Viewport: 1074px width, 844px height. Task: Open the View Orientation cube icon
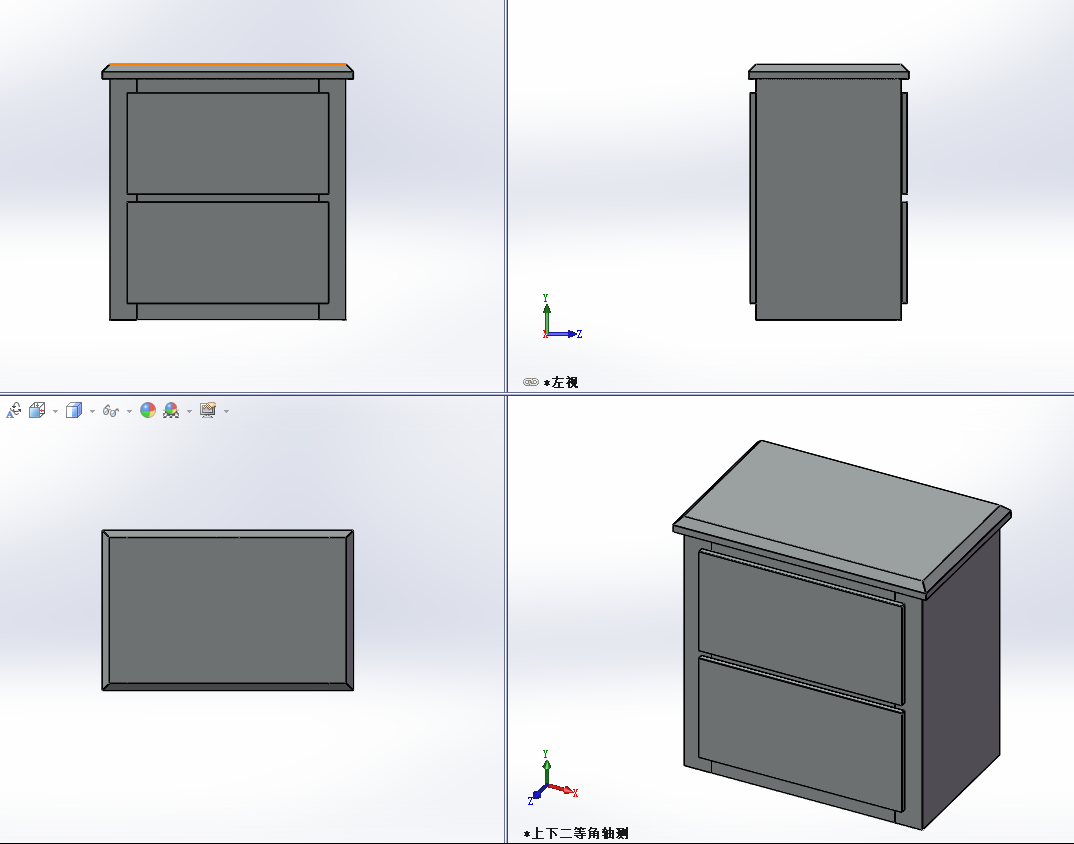pos(37,410)
